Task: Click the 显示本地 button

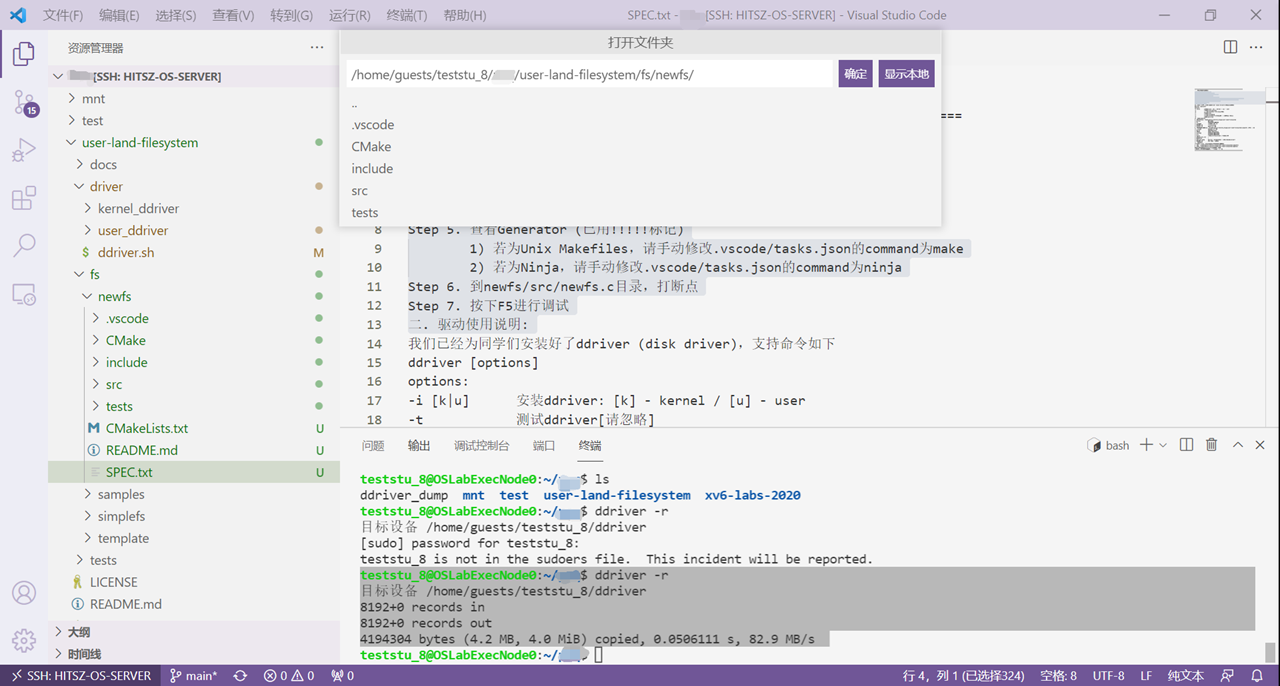Action: 906,74
